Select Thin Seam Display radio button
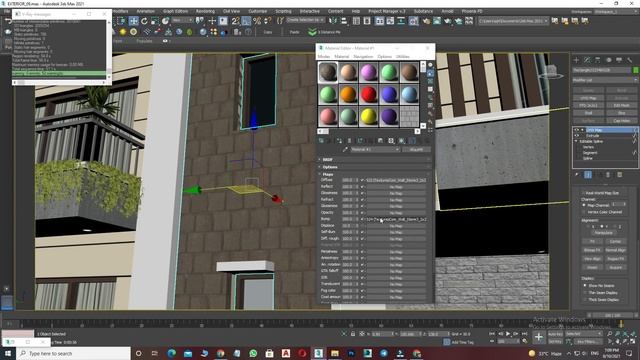Screen dimensions: 640x360 (x=585, y=292)
